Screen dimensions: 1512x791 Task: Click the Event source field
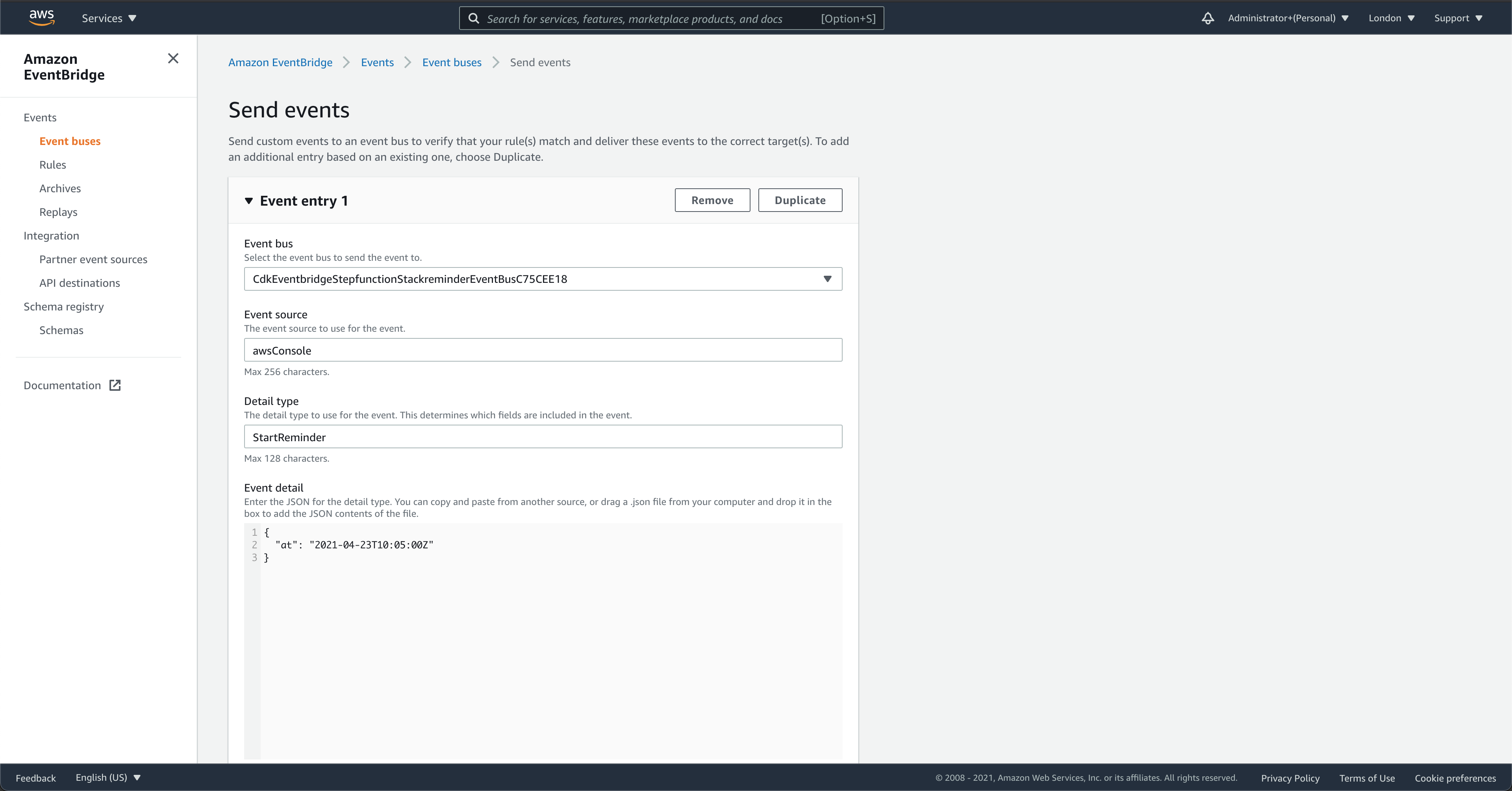543,350
